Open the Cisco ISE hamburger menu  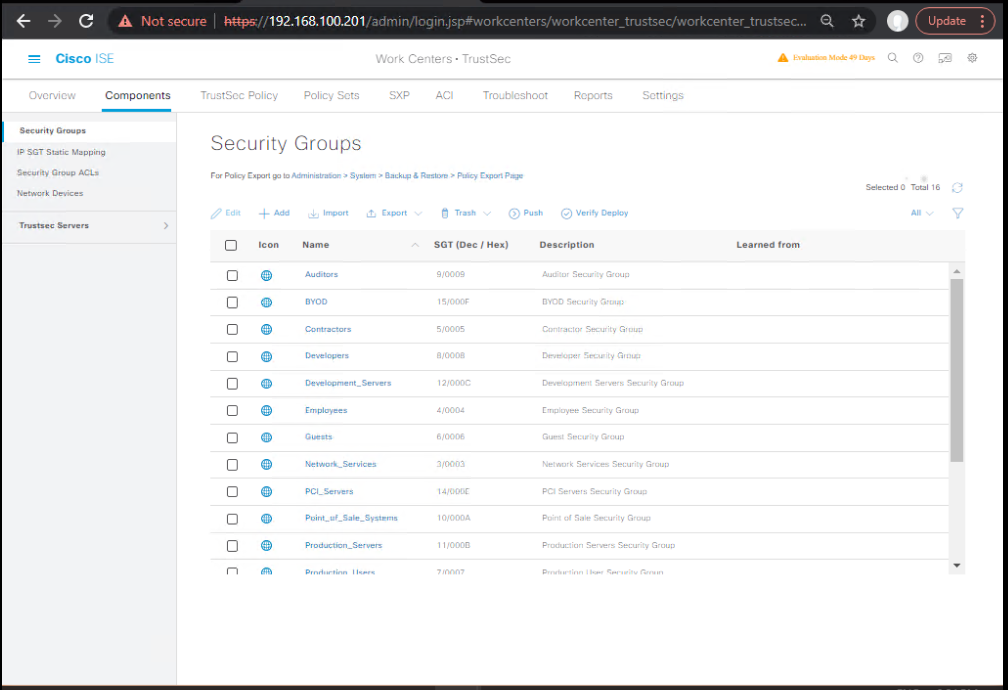point(34,59)
